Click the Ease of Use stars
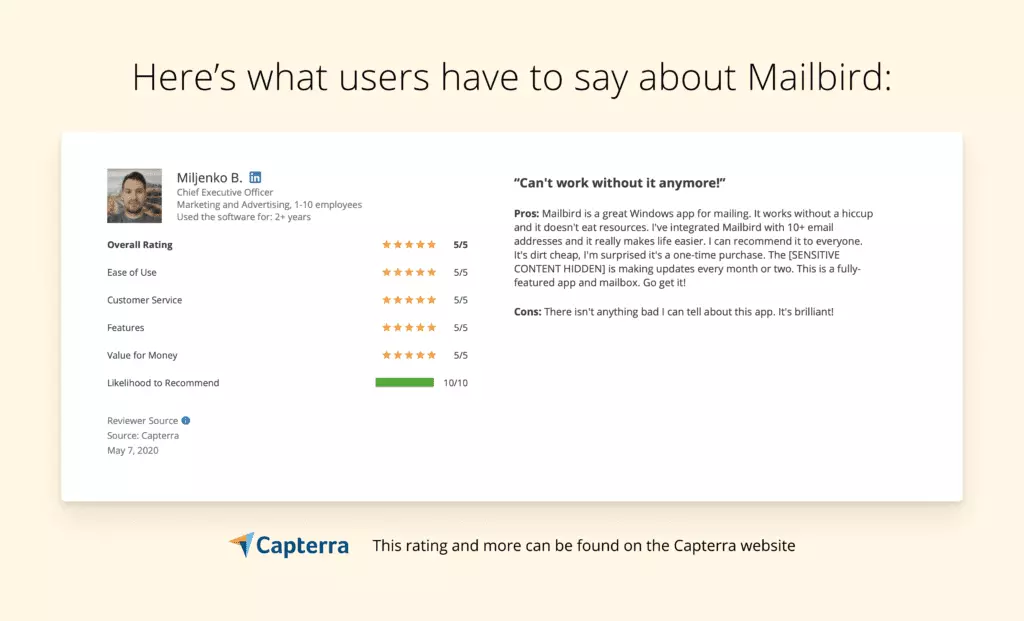 [409, 272]
